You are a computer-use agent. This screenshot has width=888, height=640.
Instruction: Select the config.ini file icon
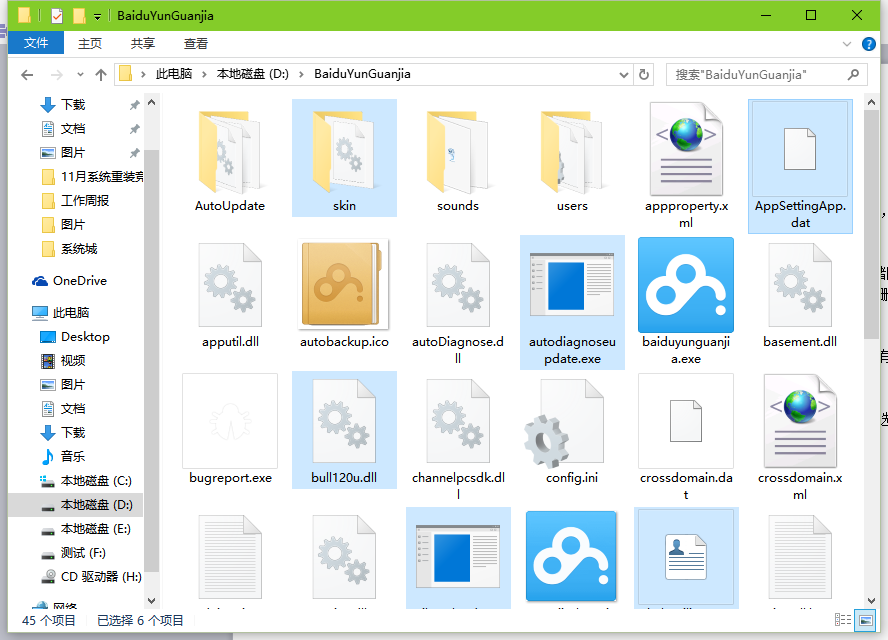click(x=564, y=424)
